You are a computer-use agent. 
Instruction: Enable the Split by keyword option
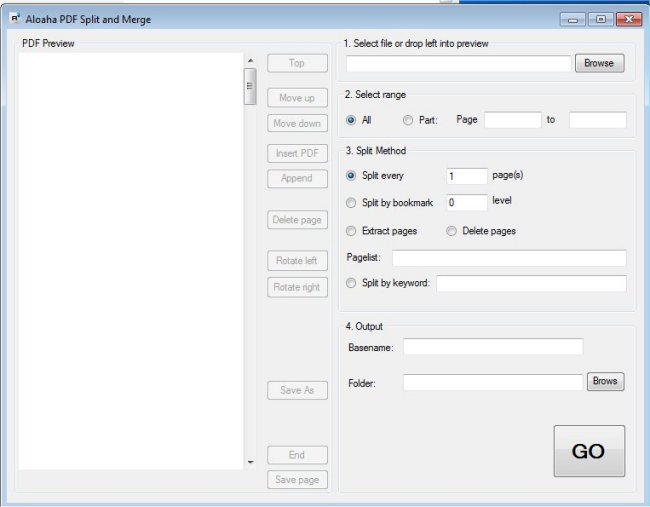coord(351,283)
